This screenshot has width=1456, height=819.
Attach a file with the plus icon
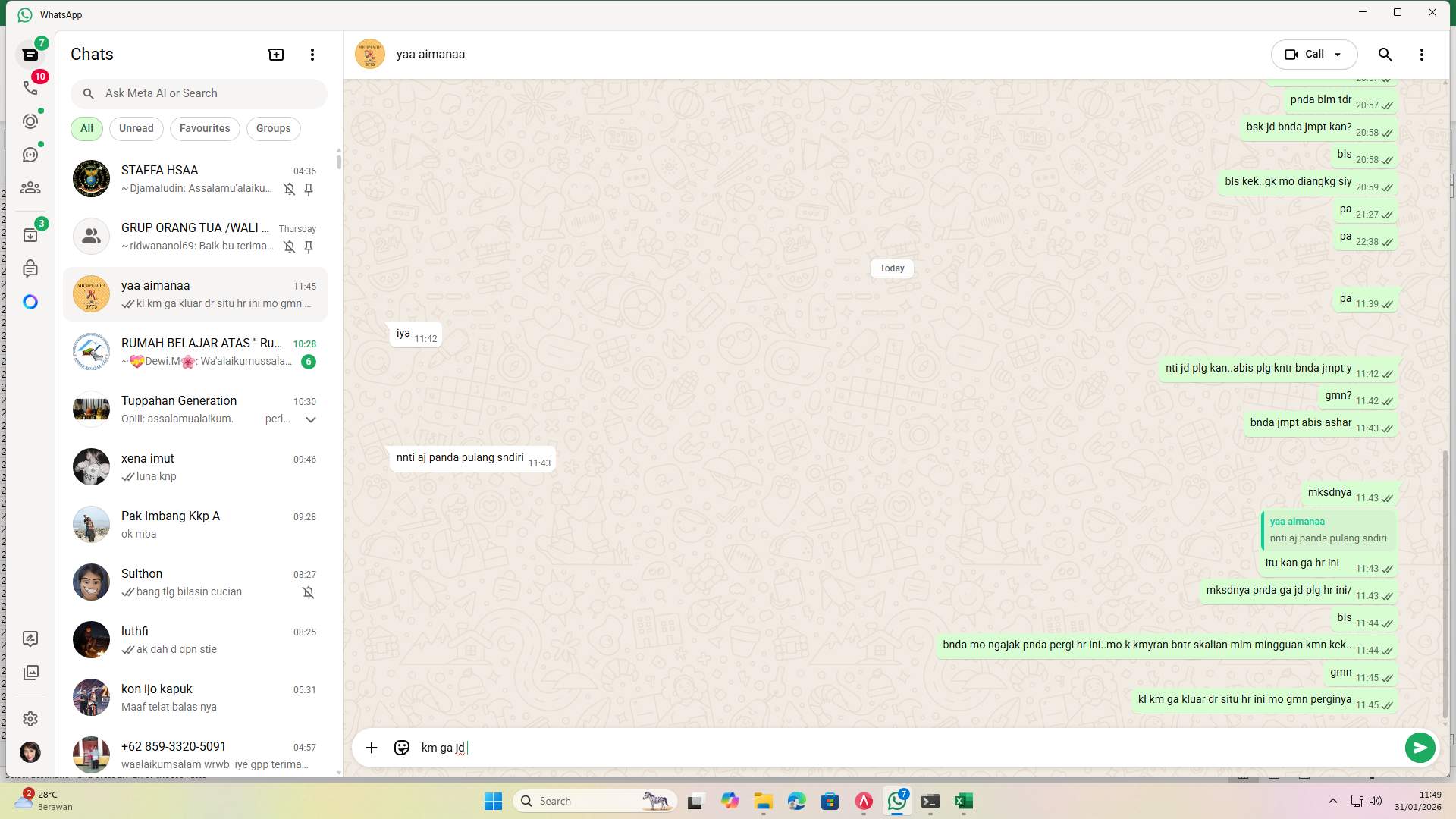coord(371,748)
